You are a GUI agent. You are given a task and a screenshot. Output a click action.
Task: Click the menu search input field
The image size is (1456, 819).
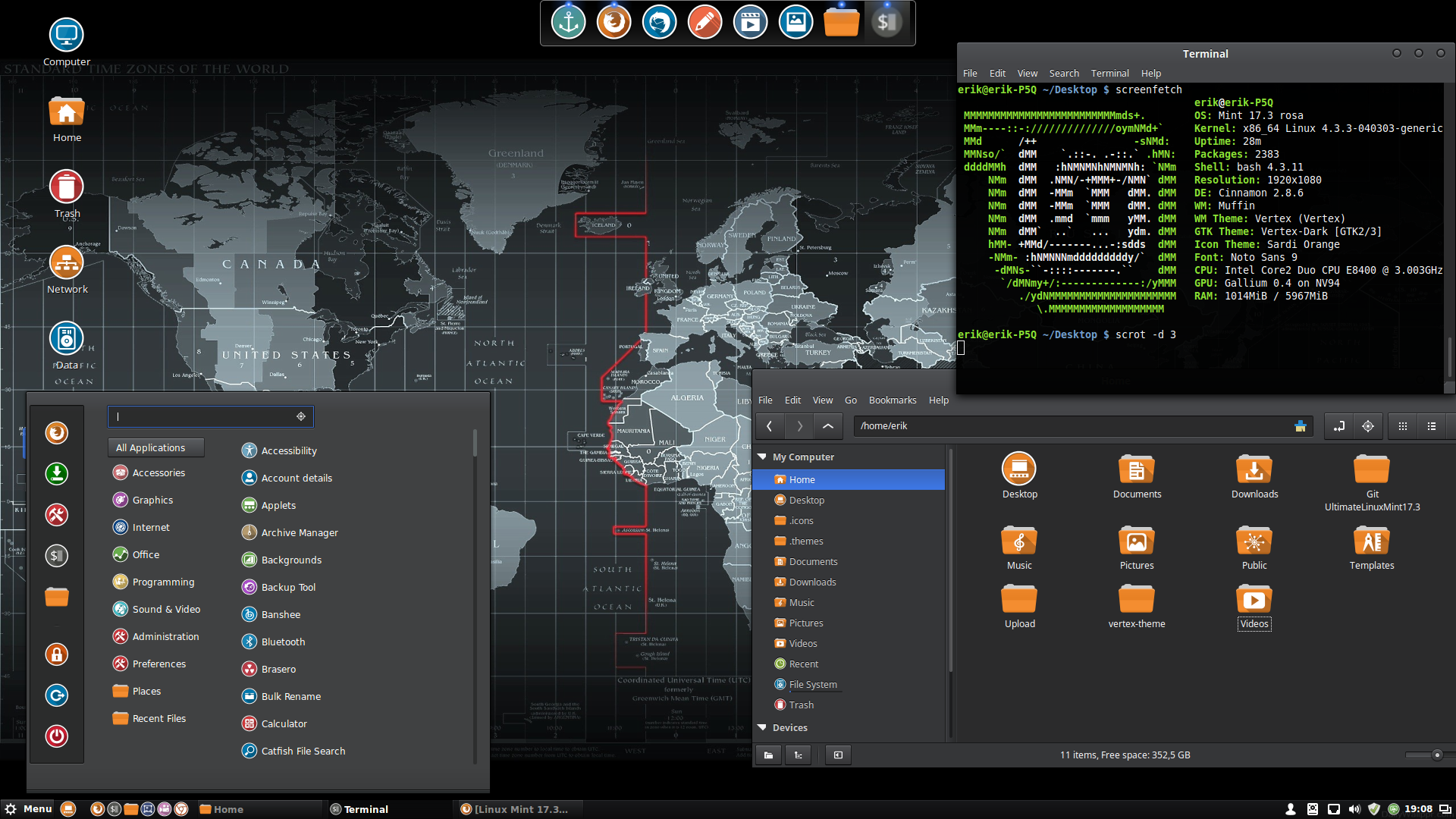pos(203,416)
